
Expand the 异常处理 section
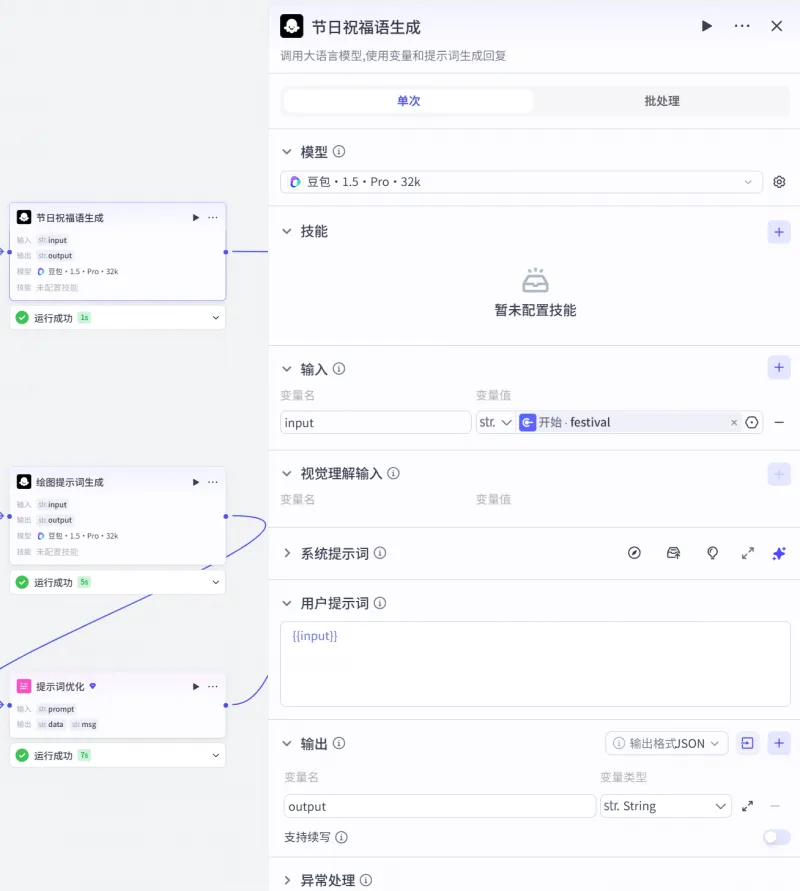pyautogui.click(x=287, y=881)
